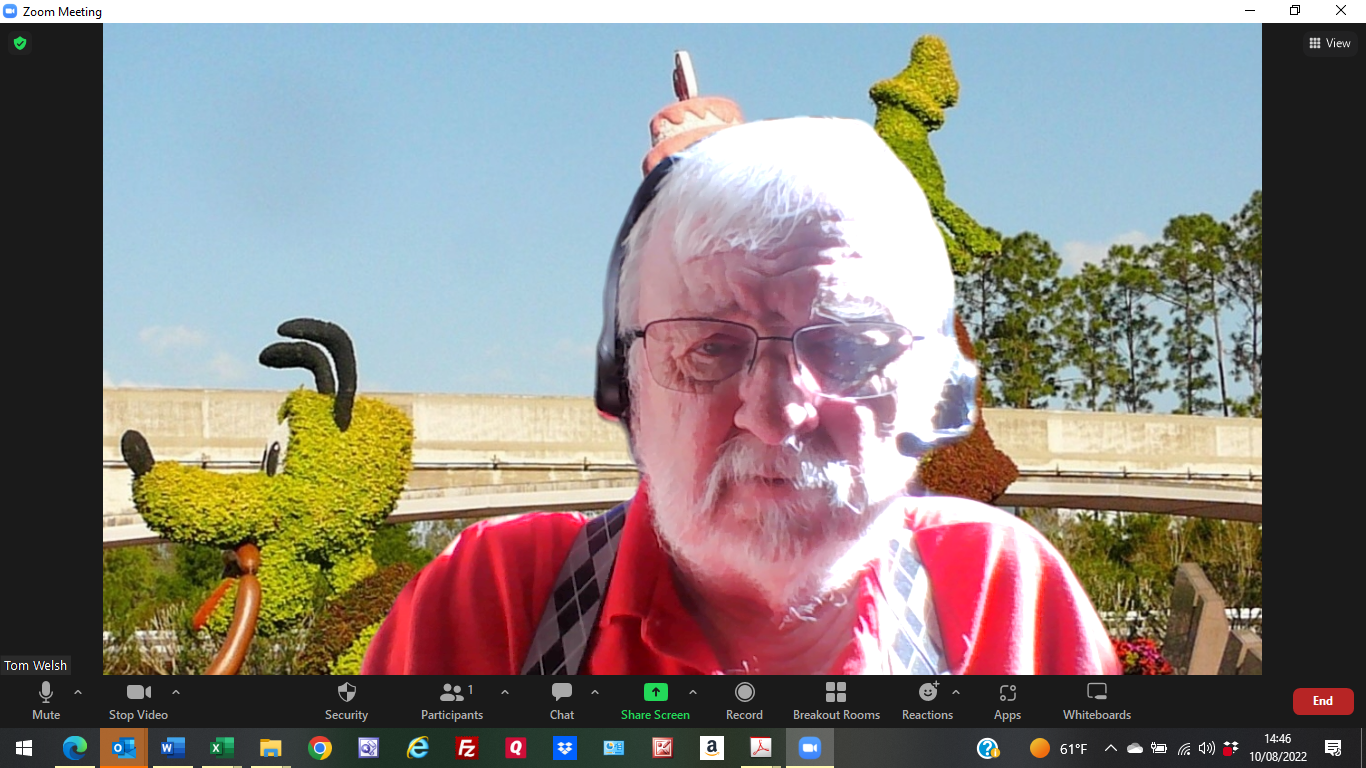1366x768 pixels.
Task: Open share options arrow beside Share Screen
Action: tap(692, 692)
